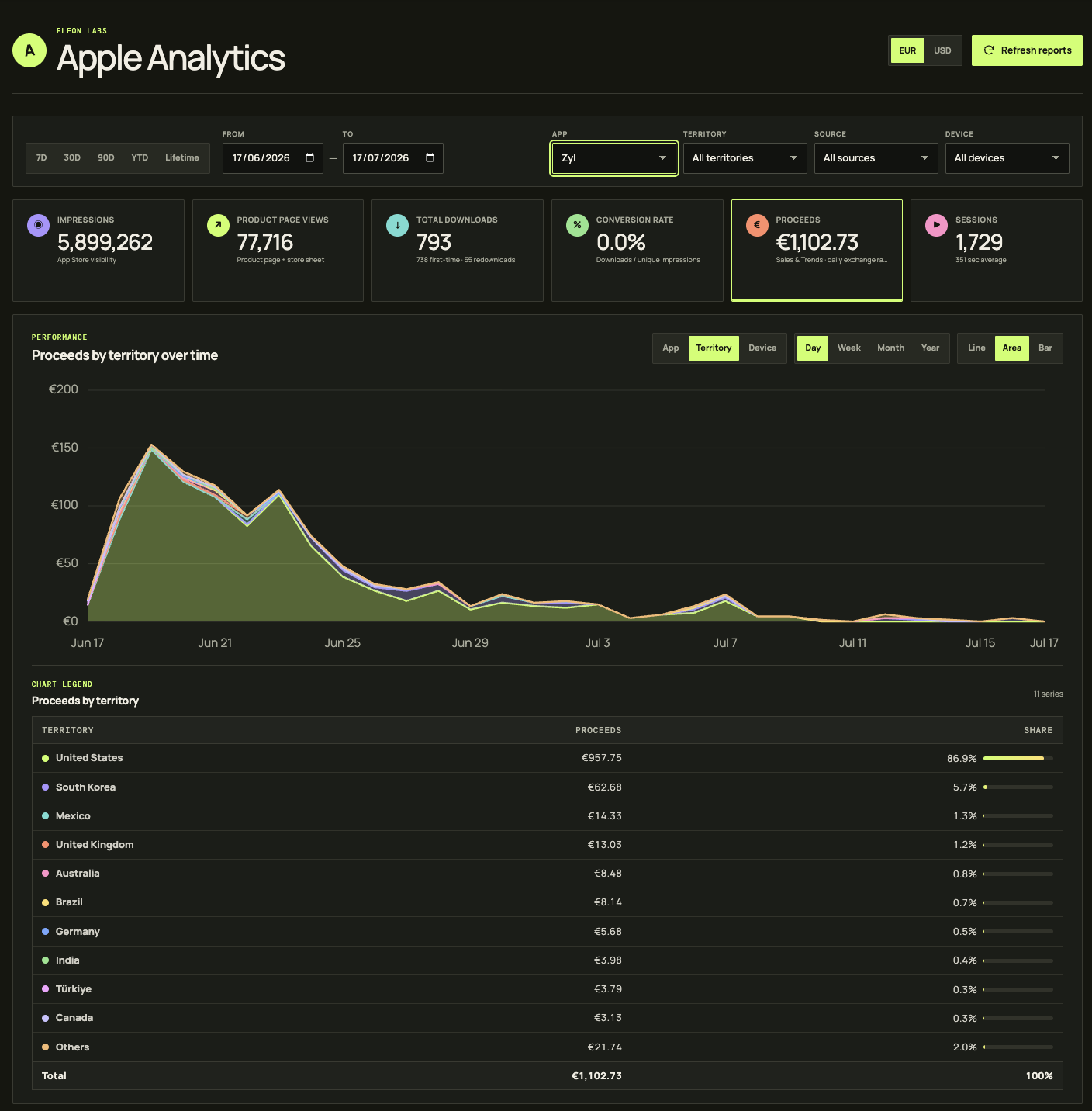
Task: Click the pink Sessions play icon
Action: [936, 225]
